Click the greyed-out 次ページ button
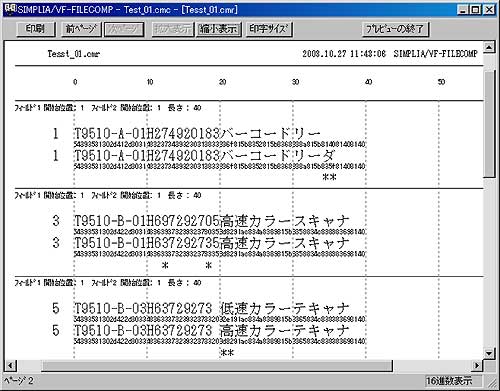The image size is (500, 391). click(x=124, y=29)
